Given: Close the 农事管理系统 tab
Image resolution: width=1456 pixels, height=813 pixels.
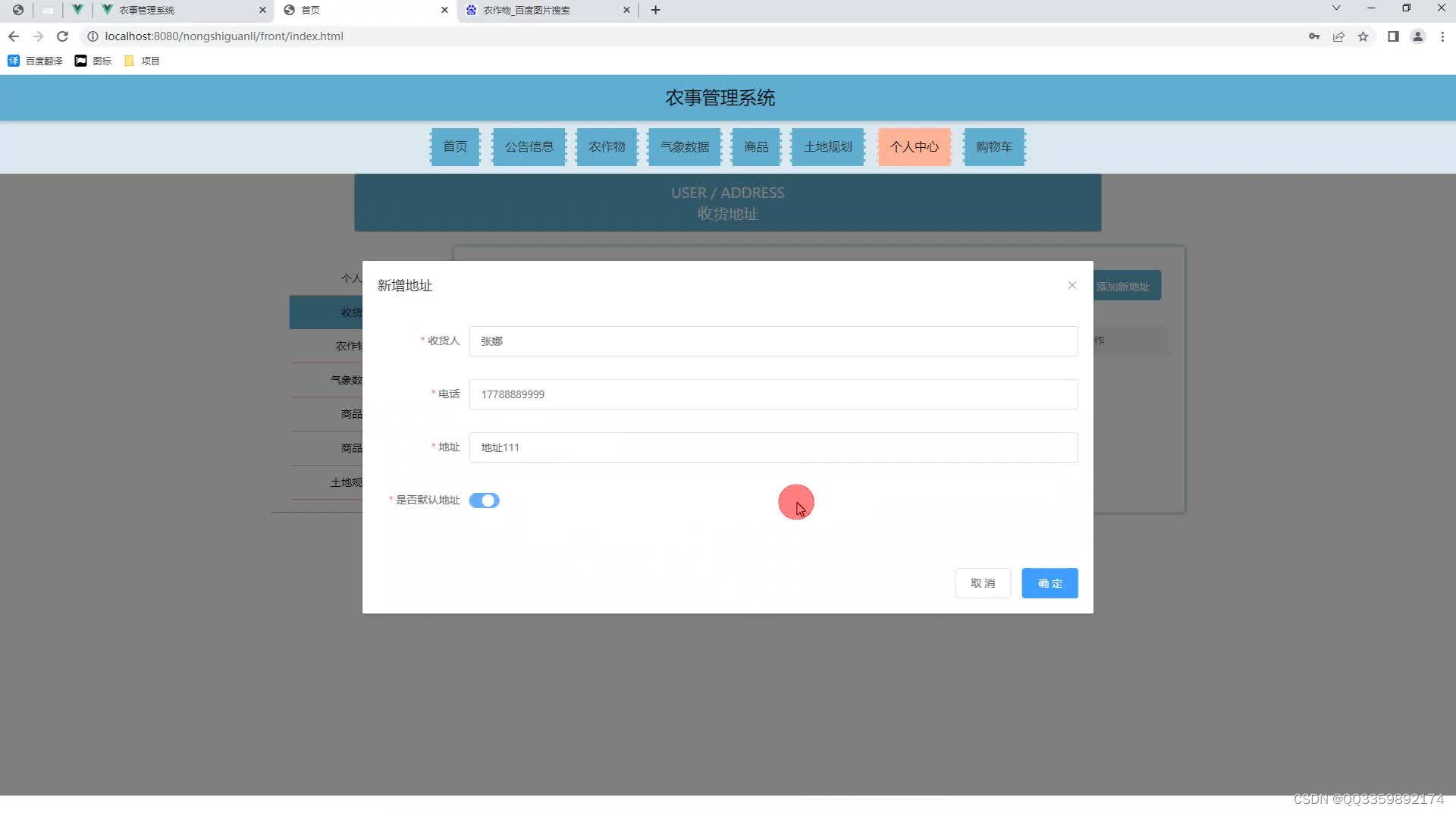Looking at the screenshot, I should click(262, 10).
